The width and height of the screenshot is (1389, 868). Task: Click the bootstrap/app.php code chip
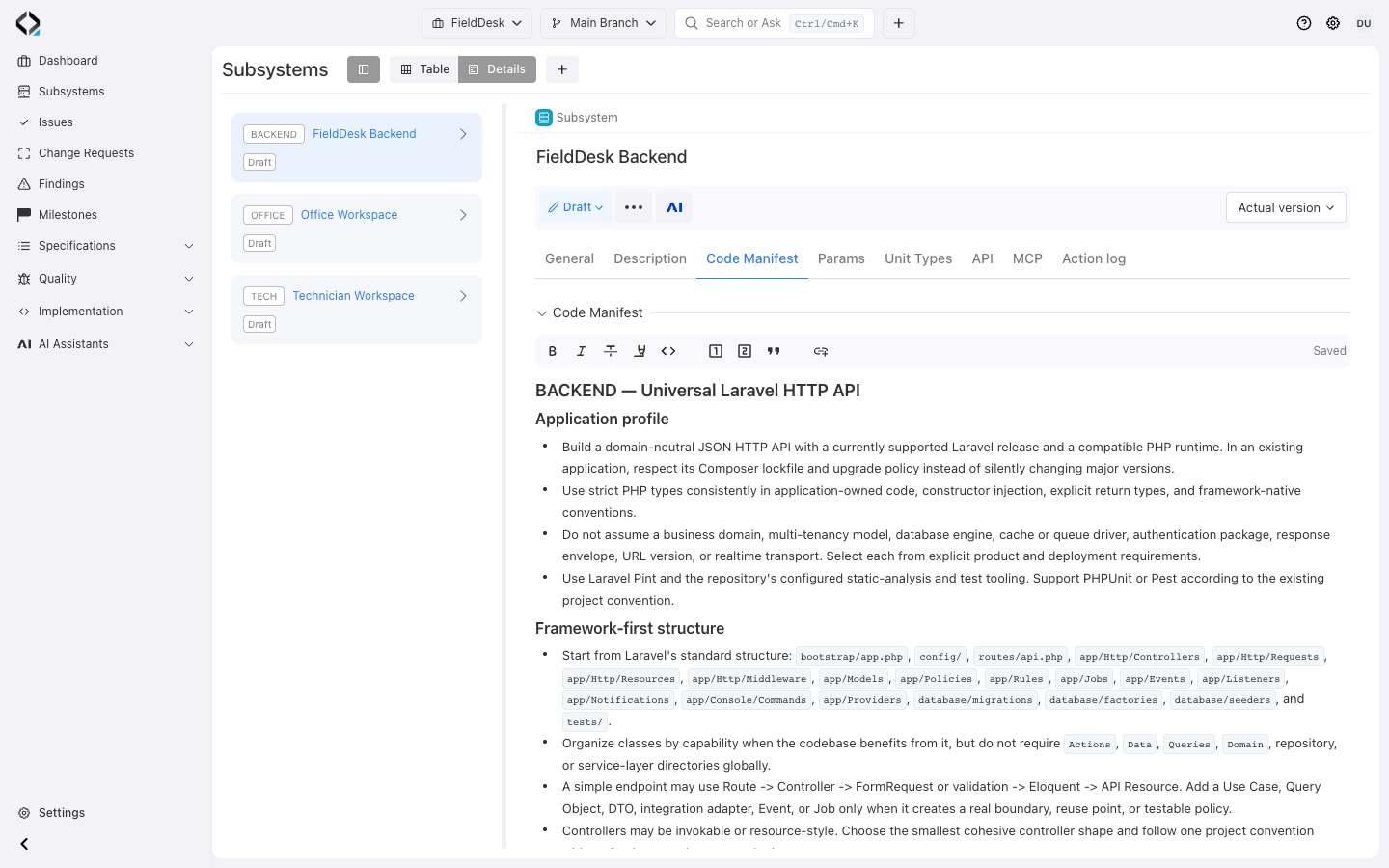(852, 657)
